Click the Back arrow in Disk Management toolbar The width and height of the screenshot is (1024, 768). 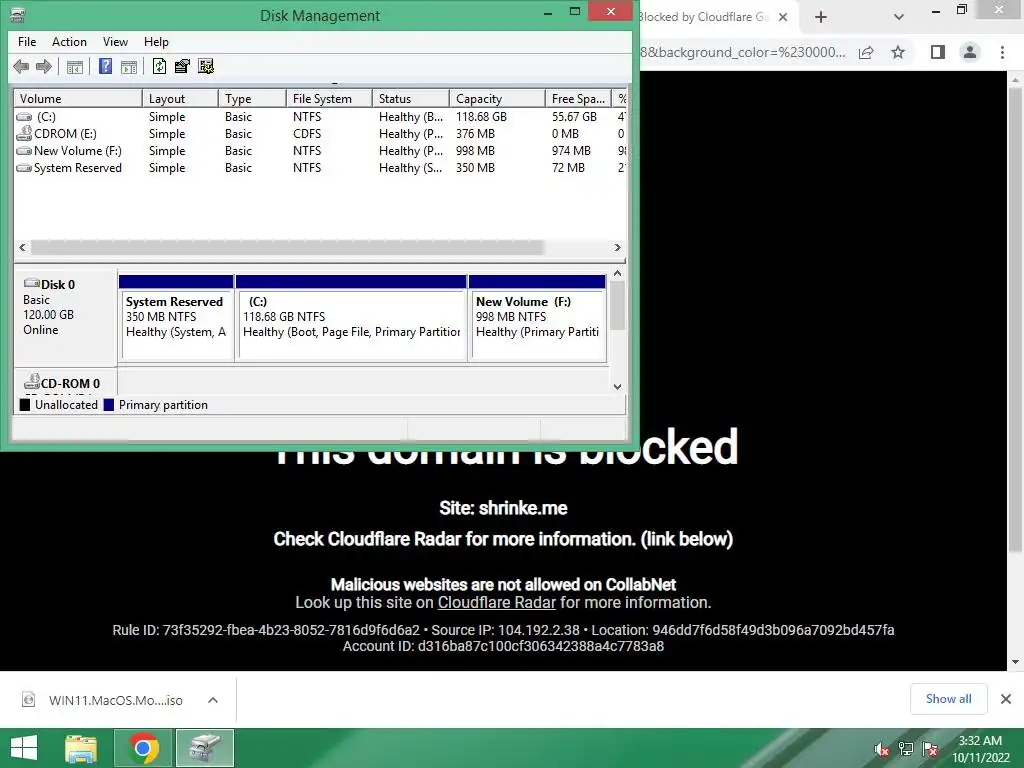(x=21, y=66)
